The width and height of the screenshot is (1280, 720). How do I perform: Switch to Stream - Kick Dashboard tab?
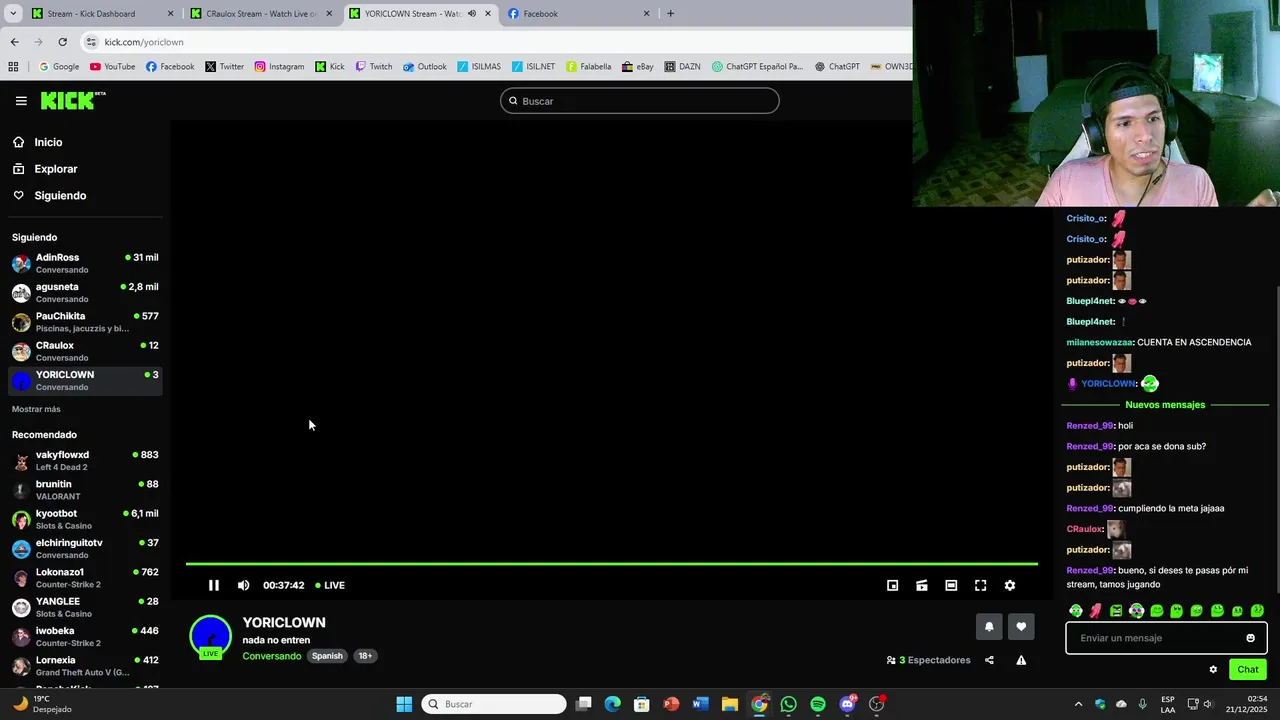pyautogui.click(x=100, y=14)
